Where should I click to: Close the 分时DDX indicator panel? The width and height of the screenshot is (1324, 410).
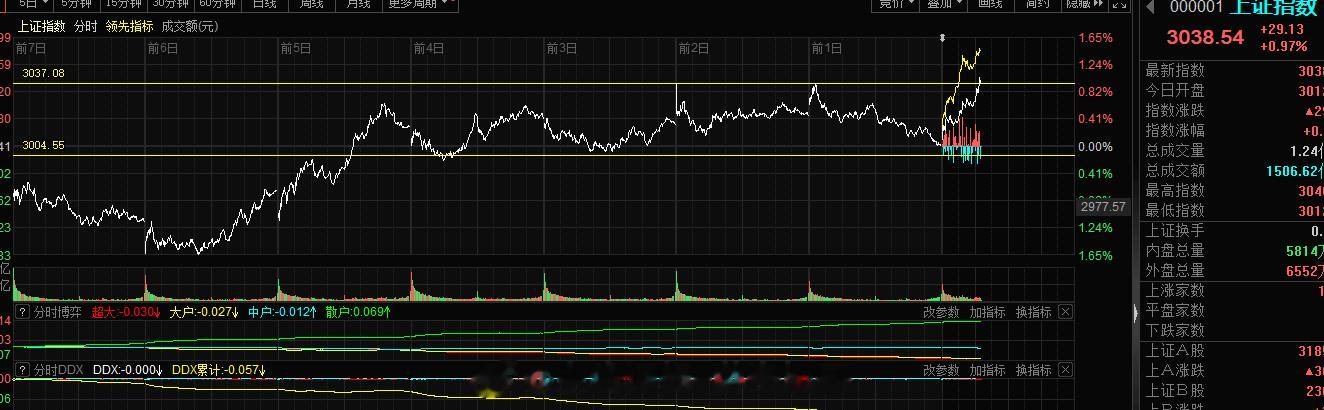[1065, 370]
